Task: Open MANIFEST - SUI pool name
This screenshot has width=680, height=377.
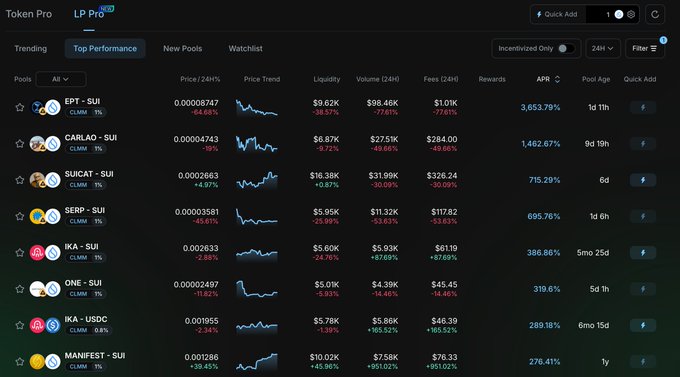Action: pos(95,356)
